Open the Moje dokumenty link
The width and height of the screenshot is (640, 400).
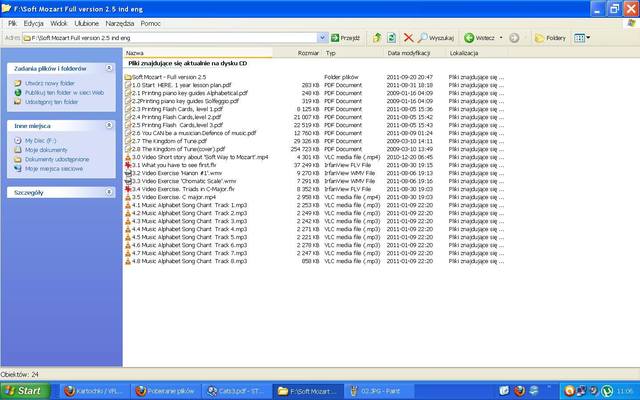46,150
